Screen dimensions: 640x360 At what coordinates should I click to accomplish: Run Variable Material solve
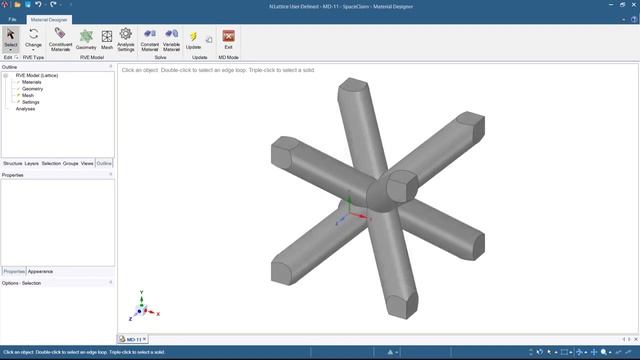171,39
